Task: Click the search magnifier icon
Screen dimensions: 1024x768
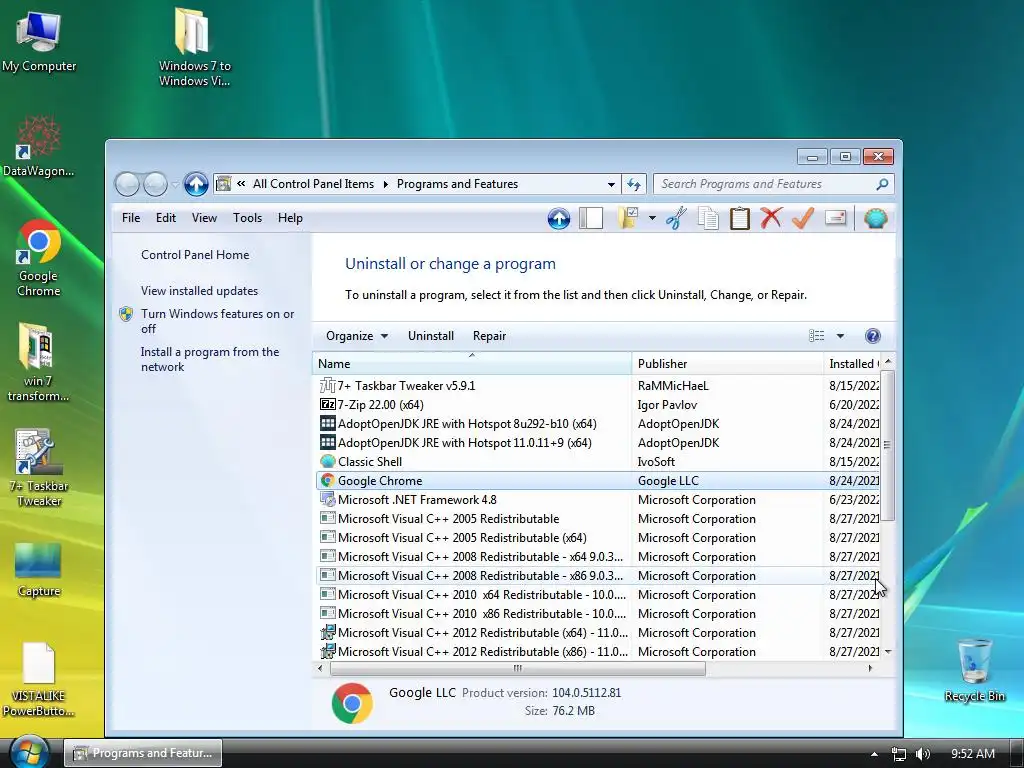Action: (882, 184)
